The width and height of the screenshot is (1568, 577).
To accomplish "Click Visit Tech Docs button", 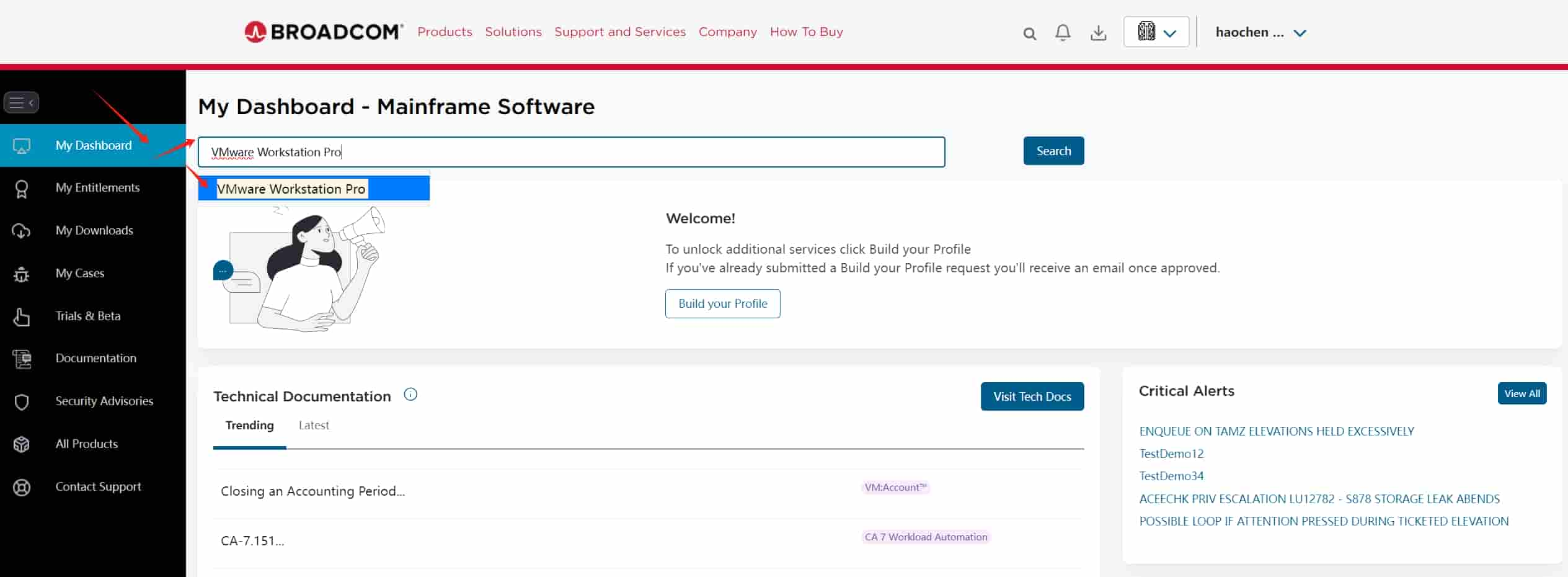I will 1032,396.
